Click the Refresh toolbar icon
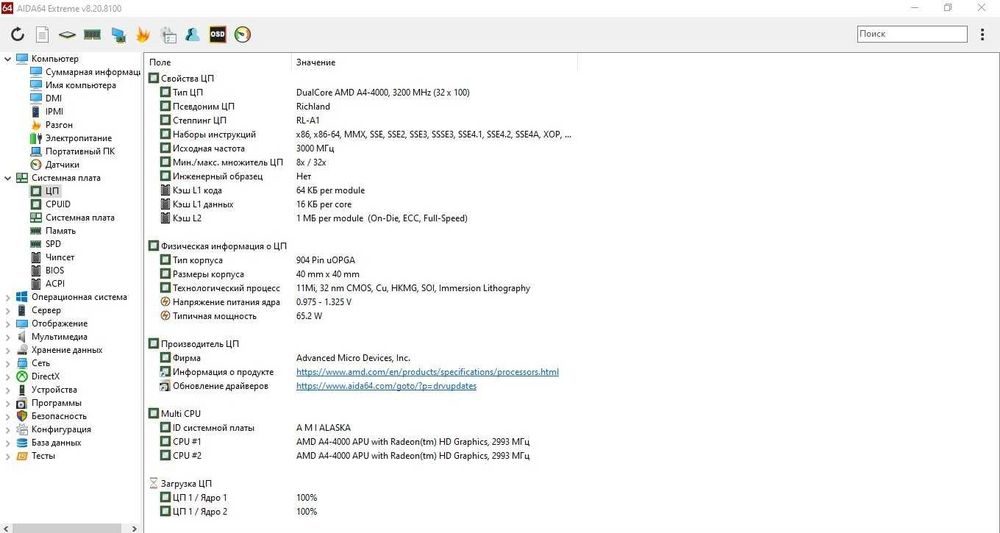The image size is (1000, 533). tap(17, 34)
